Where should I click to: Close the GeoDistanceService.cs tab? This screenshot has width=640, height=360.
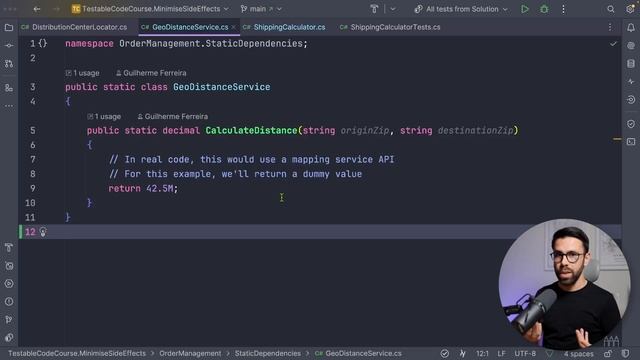pyautogui.click(x=233, y=27)
